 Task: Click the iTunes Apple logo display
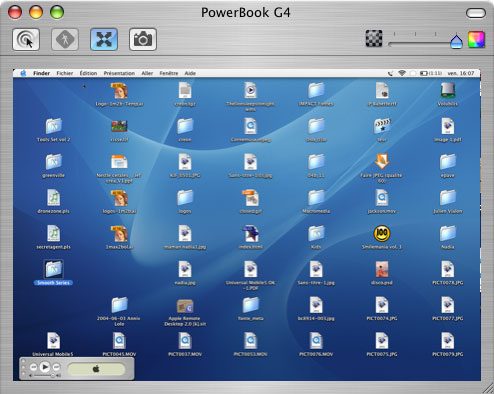[96, 369]
